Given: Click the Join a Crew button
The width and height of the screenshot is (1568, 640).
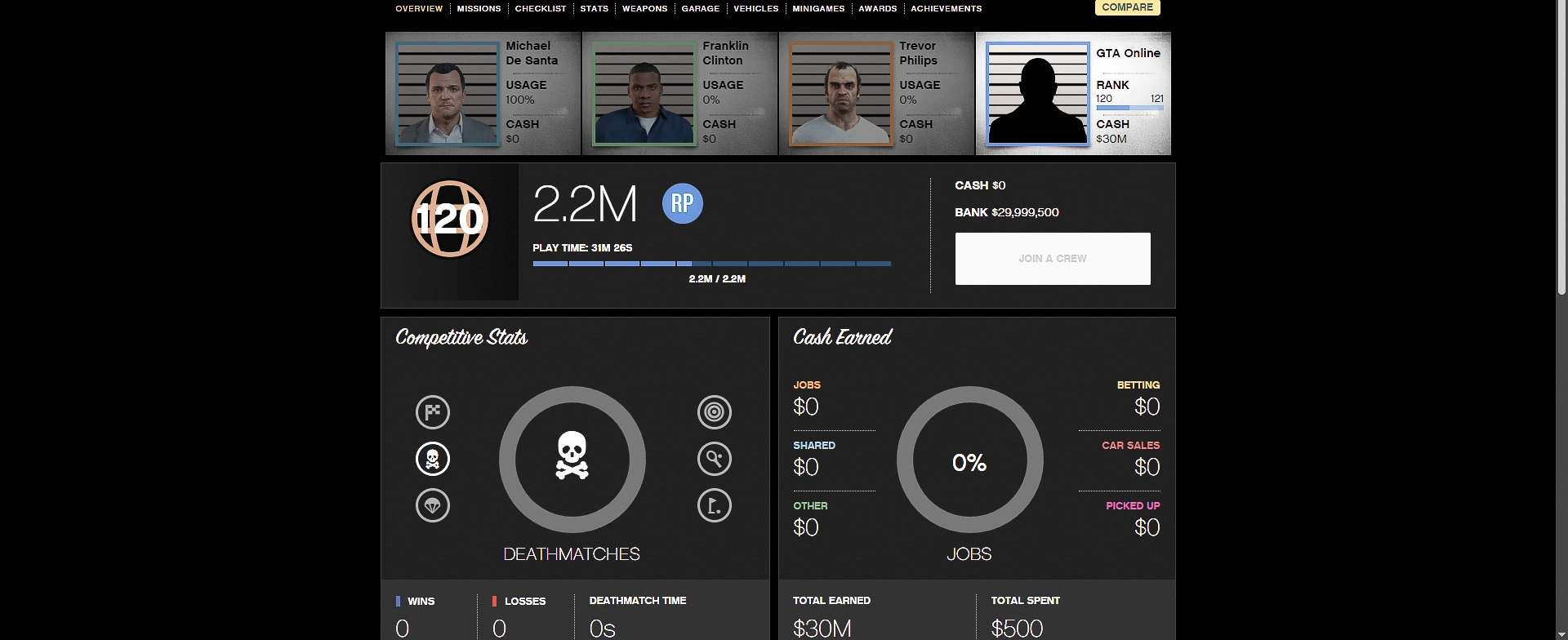Looking at the screenshot, I should pos(1053,259).
